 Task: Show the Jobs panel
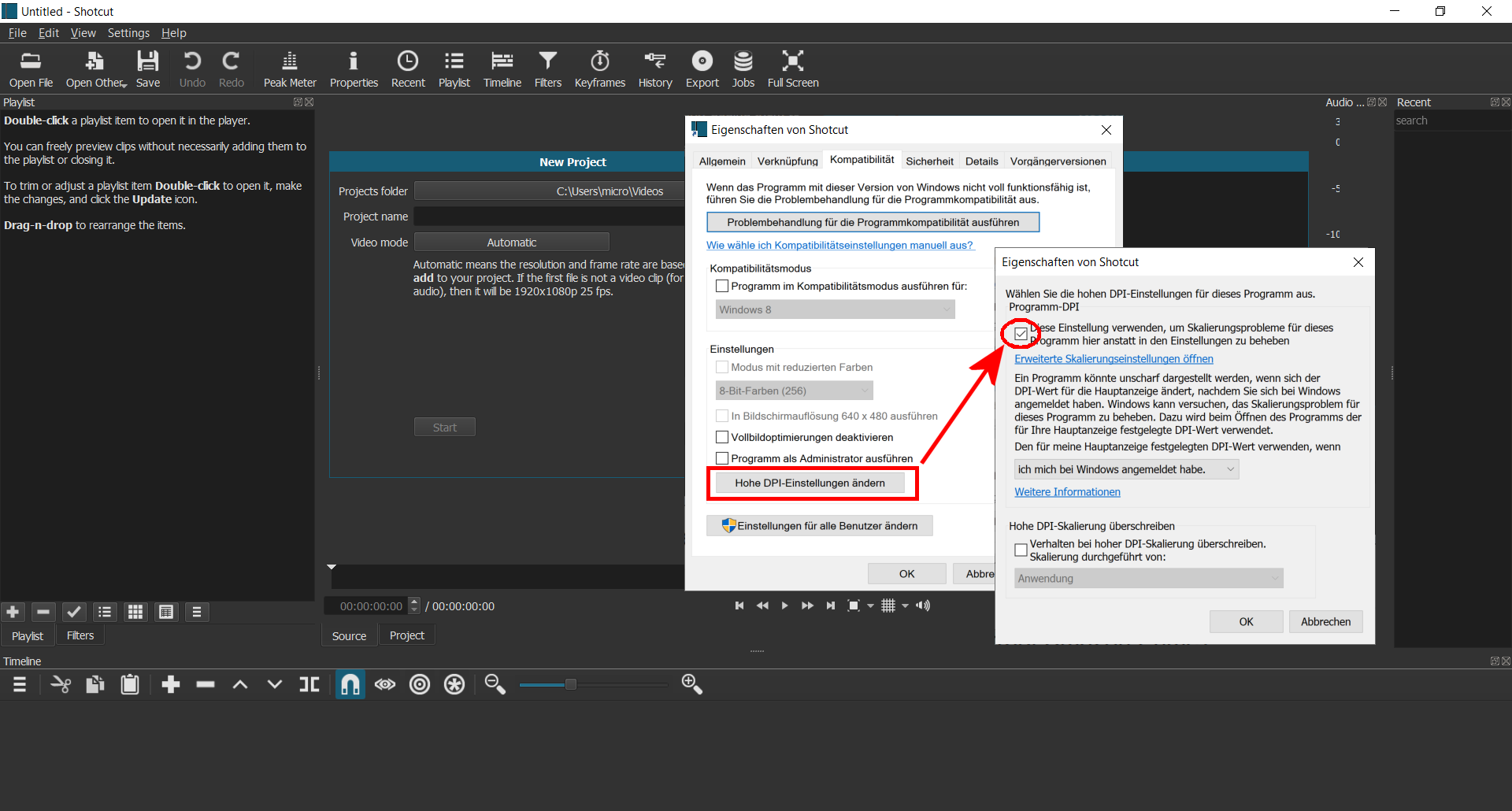[743, 69]
